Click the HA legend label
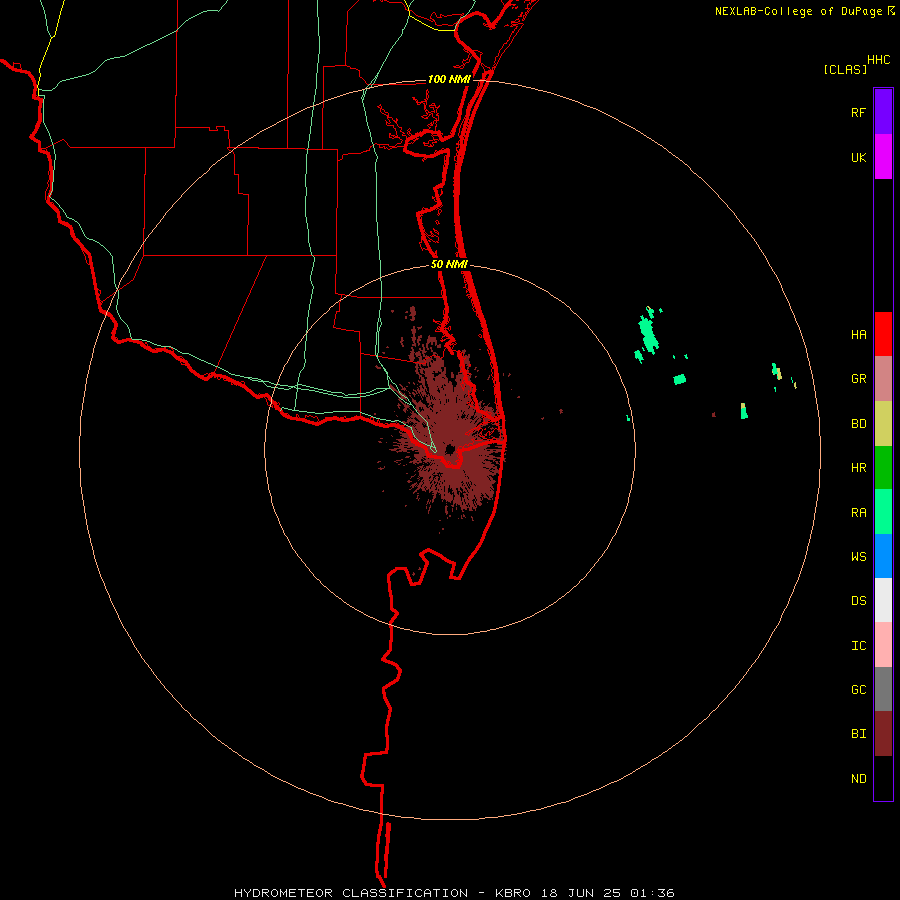The image size is (900, 900). pos(858,335)
